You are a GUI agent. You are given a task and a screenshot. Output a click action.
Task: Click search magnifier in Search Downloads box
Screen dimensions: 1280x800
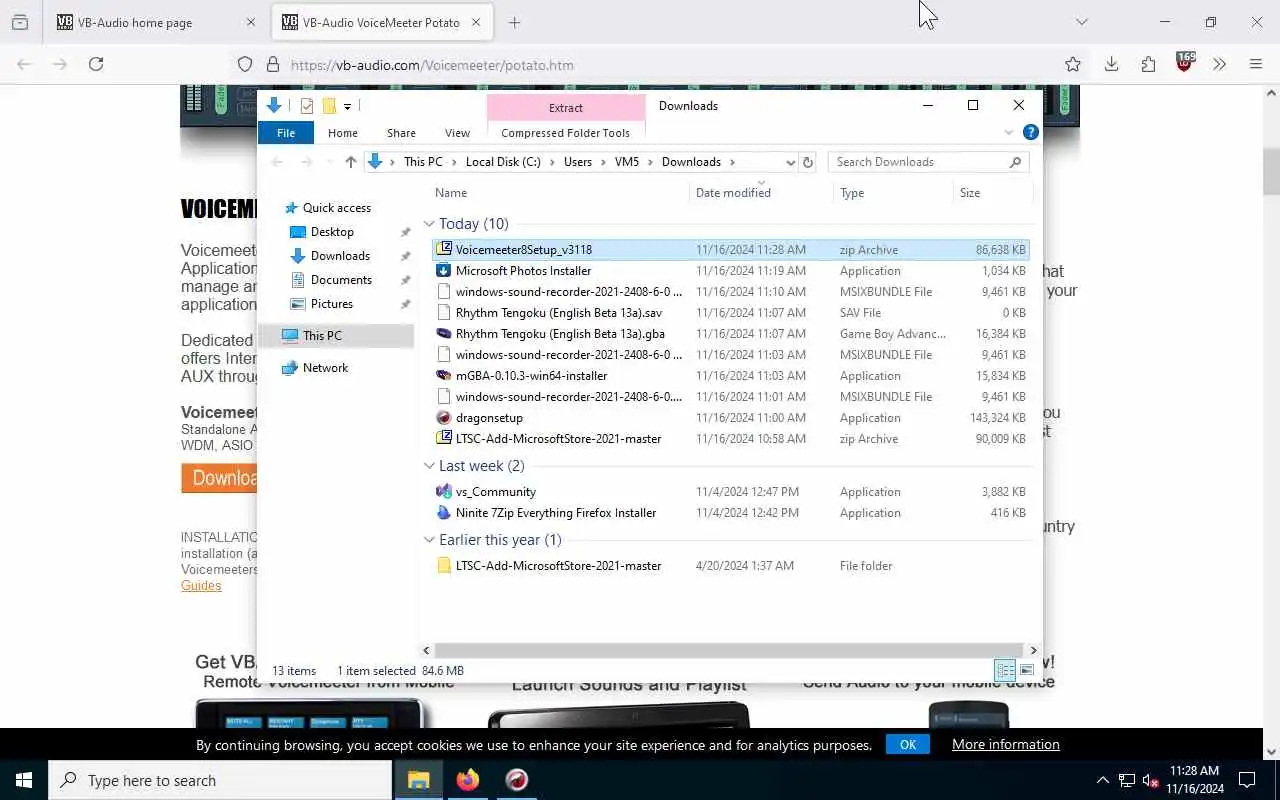(x=1015, y=162)
